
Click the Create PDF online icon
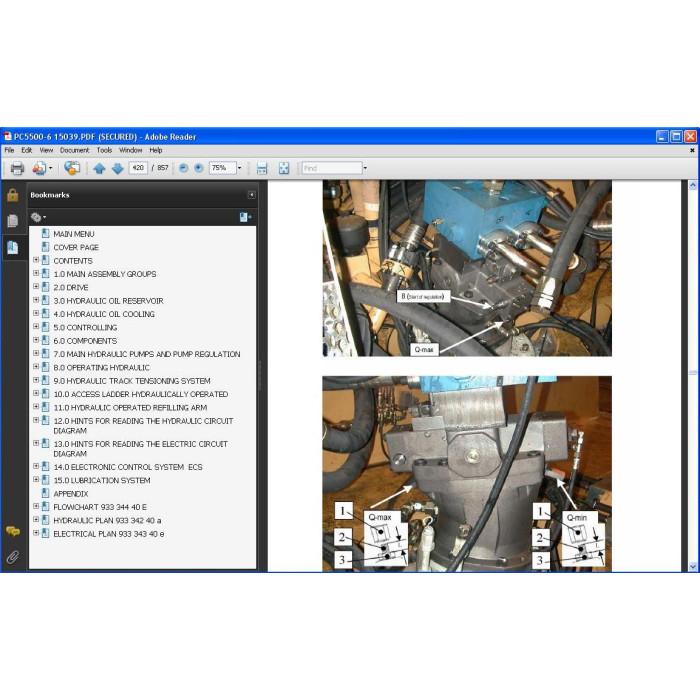point(39,168)
